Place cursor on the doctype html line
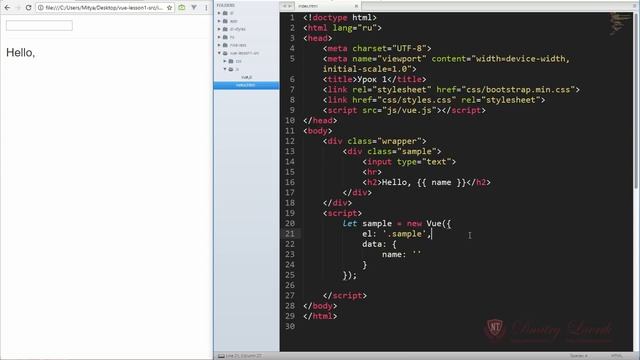 click(340, 18)
